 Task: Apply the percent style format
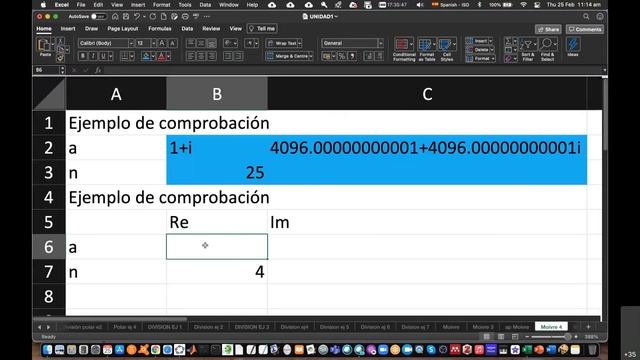[x=342, y=56]
